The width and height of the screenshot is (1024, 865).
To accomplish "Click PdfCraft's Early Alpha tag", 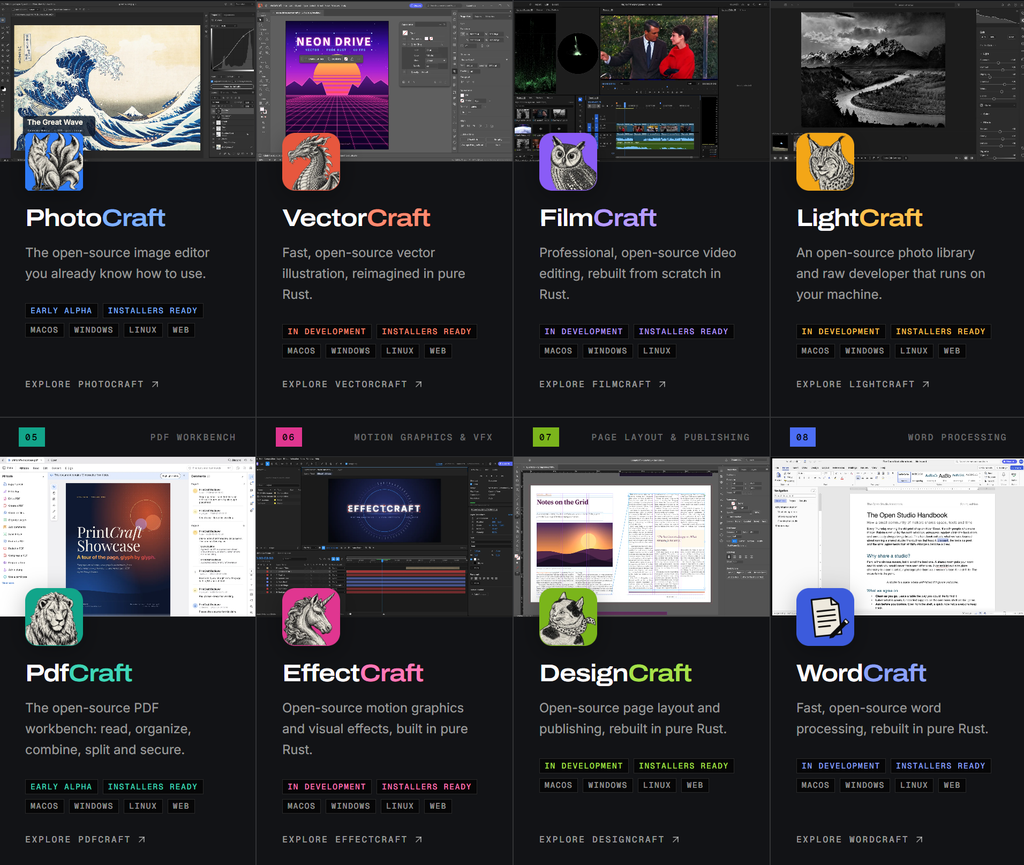I will [61, 787].
